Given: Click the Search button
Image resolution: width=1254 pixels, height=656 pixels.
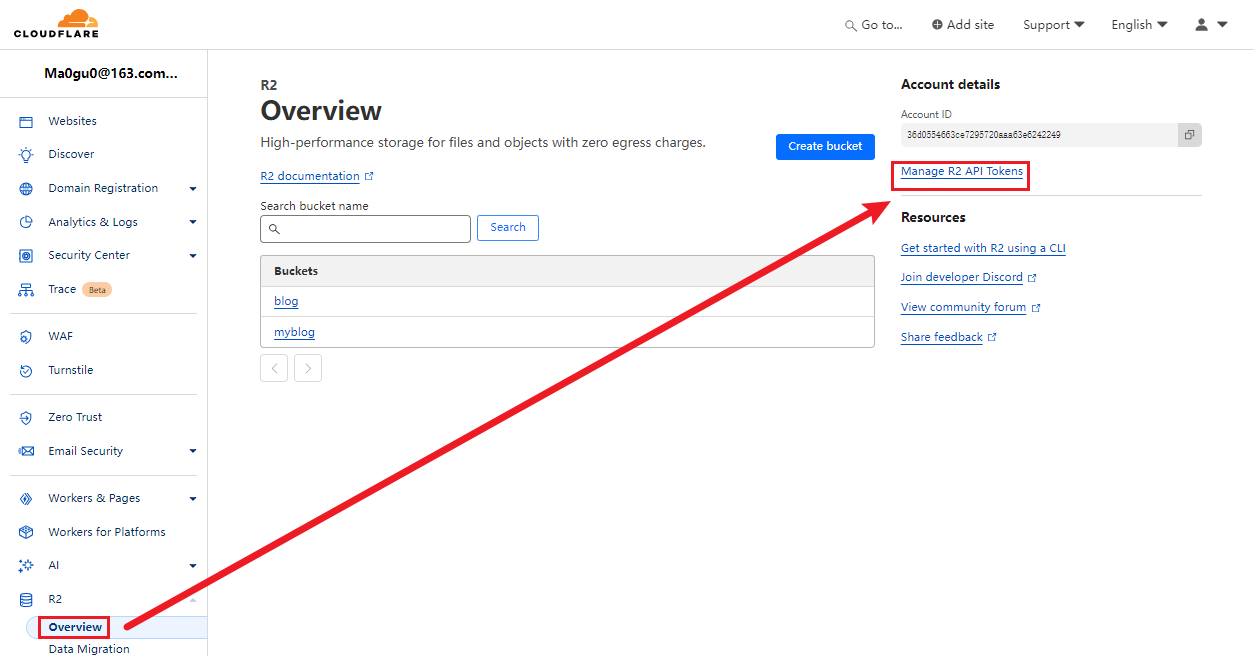Looking at the screenshot, I should pos(508,228).
